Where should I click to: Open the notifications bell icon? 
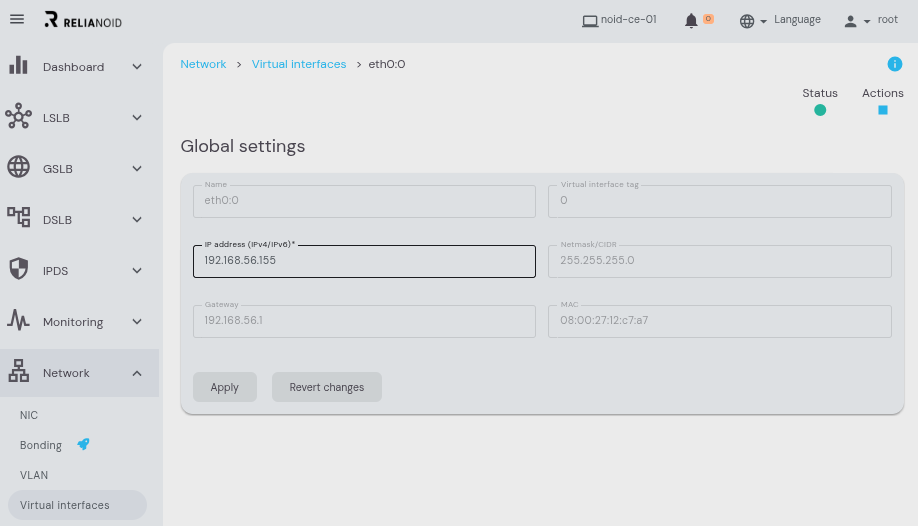(x=691, y=21)
